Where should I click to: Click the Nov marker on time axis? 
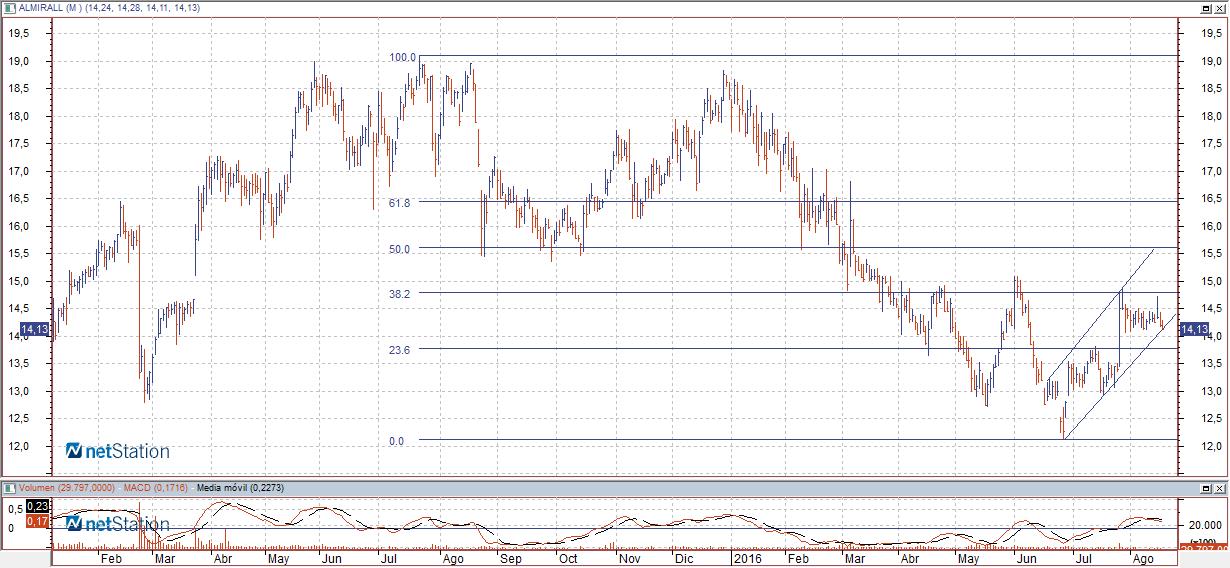(x=628, y=560)
